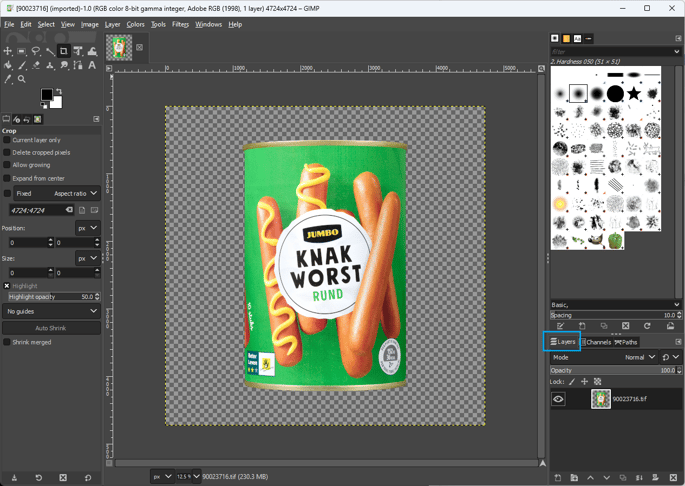The height and width of the screenshot is (486, 685).
Task: Select the Crop tool
Action: [x=64, y=52]
